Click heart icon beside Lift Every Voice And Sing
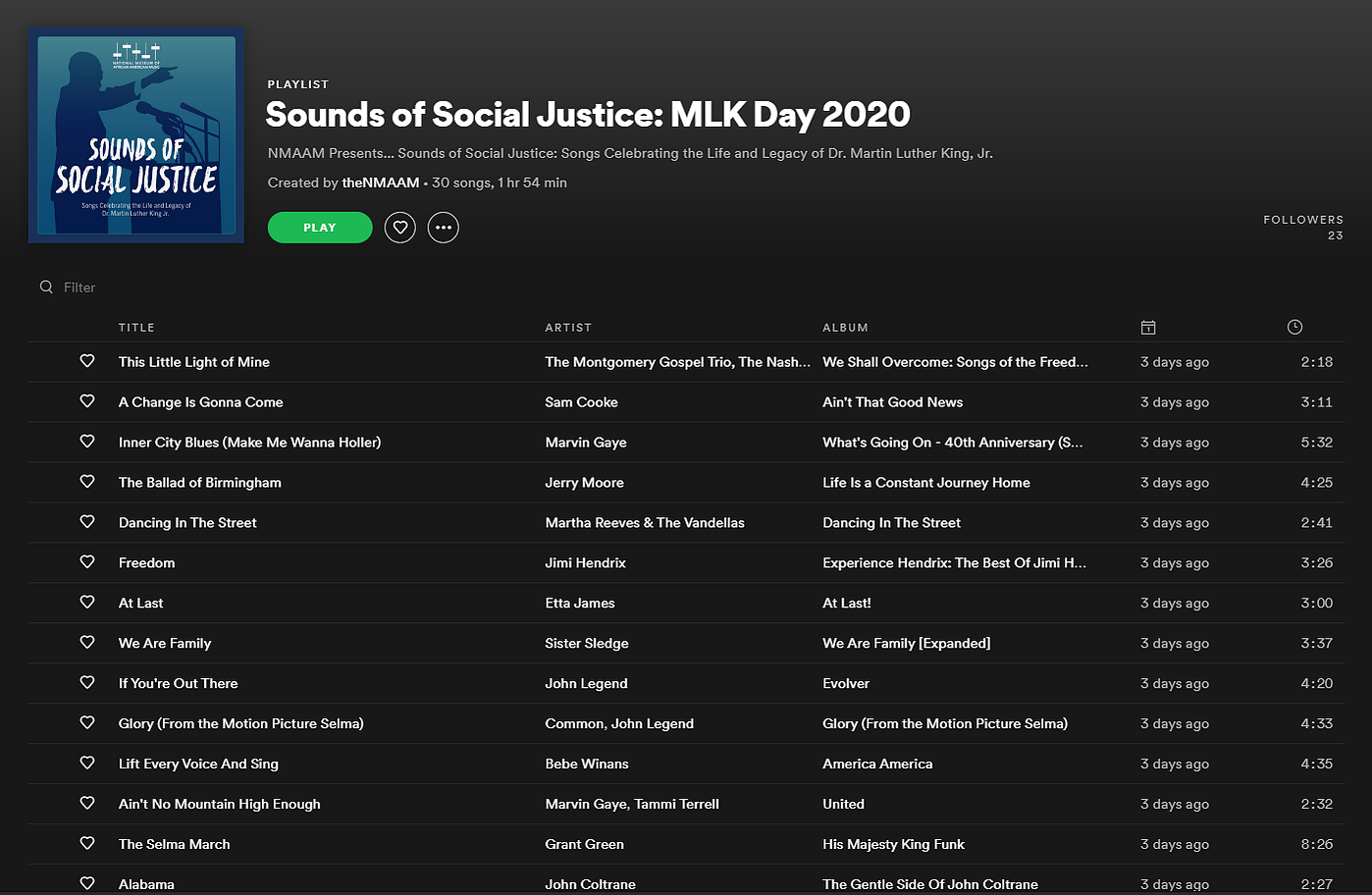This screenshot has height=895, width=1372. (87, 763)
